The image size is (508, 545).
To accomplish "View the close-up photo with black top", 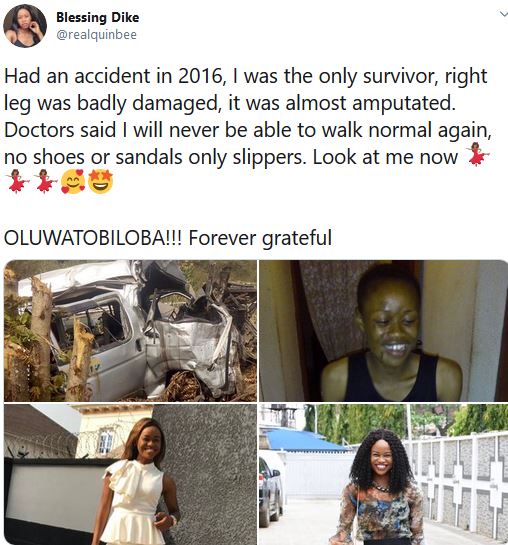I will (384, 331).
